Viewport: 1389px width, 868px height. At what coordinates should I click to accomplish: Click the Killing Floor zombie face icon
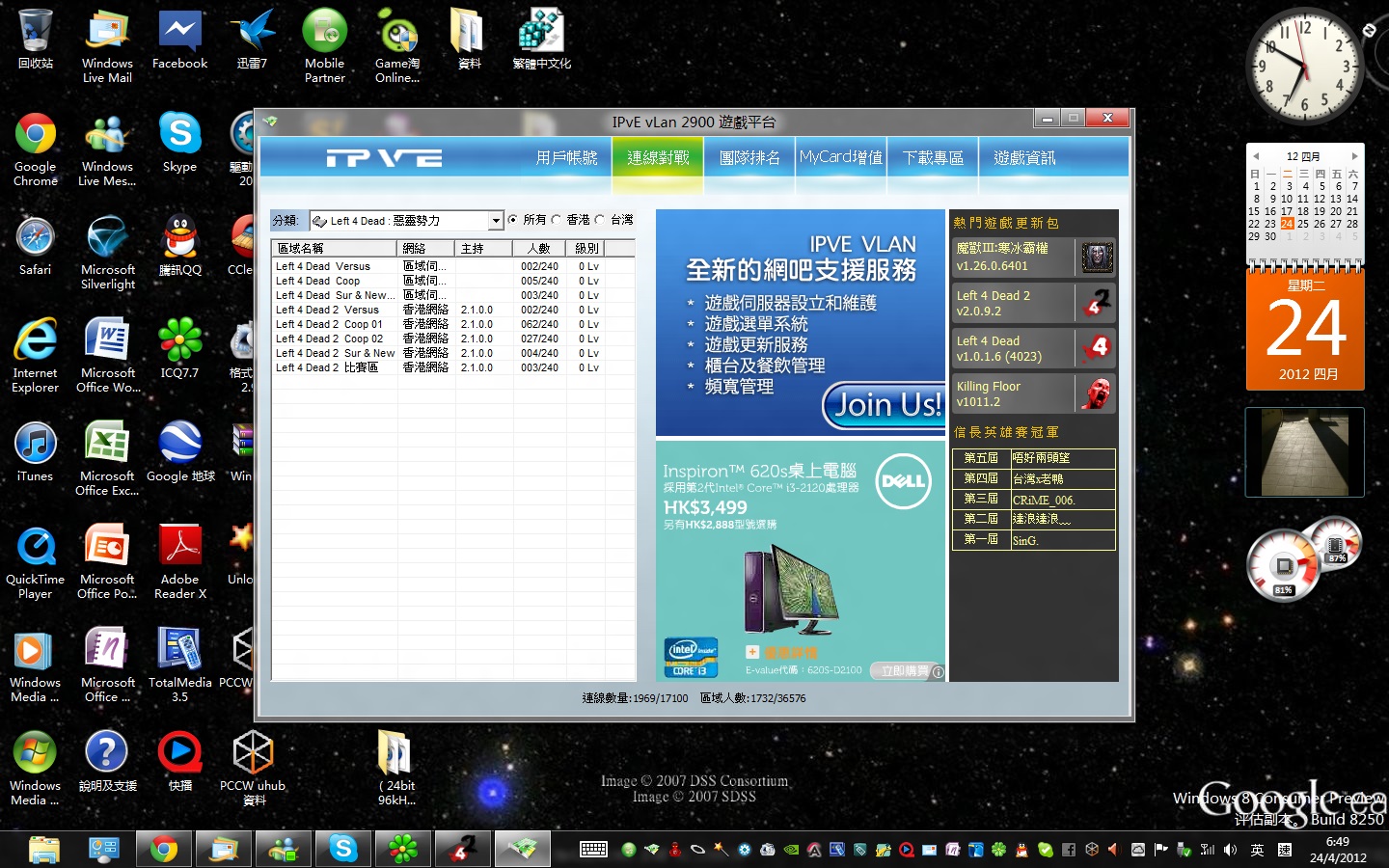coord(1096,393)
